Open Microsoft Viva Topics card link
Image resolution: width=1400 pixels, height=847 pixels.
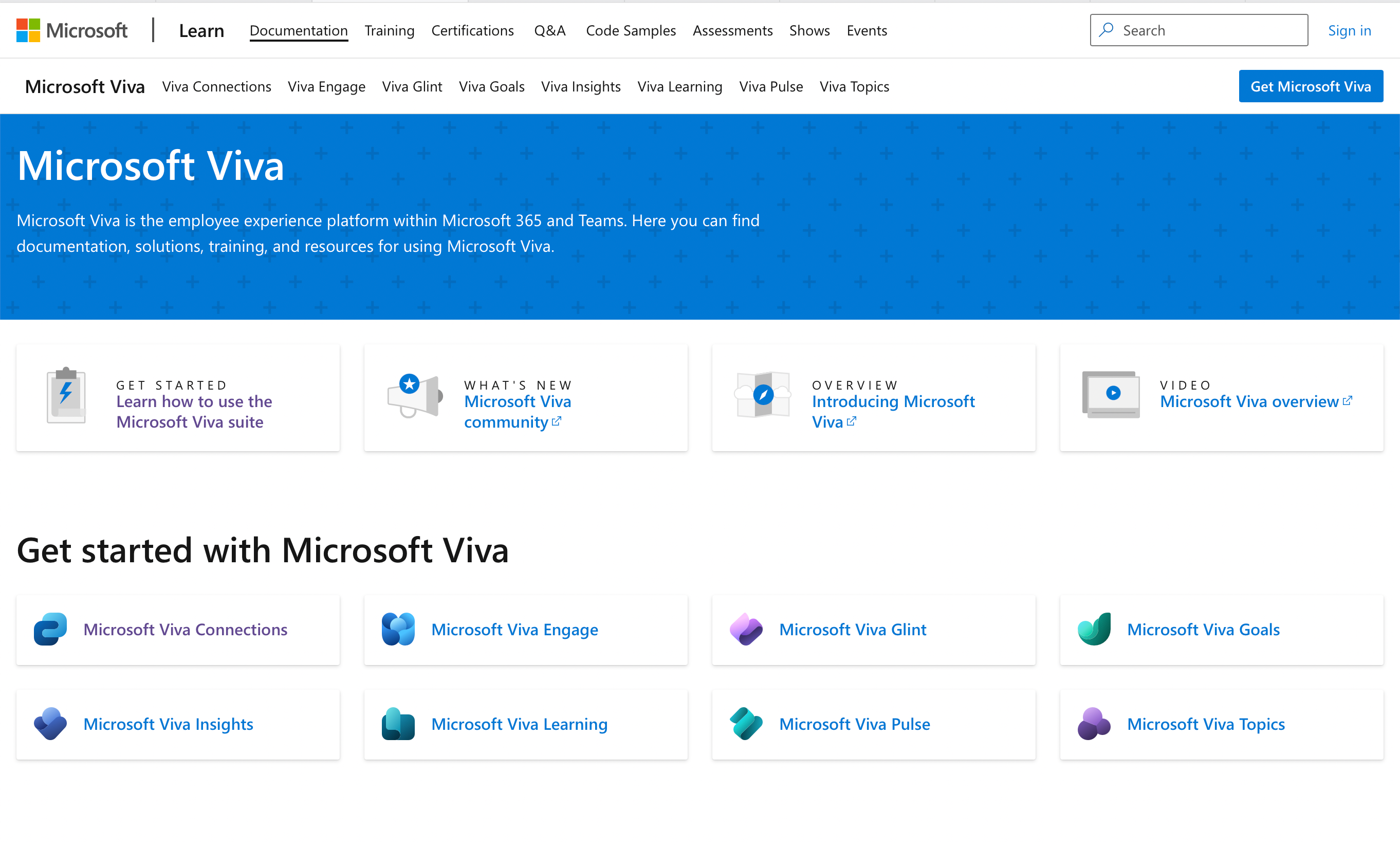[x=1206, y=724]
